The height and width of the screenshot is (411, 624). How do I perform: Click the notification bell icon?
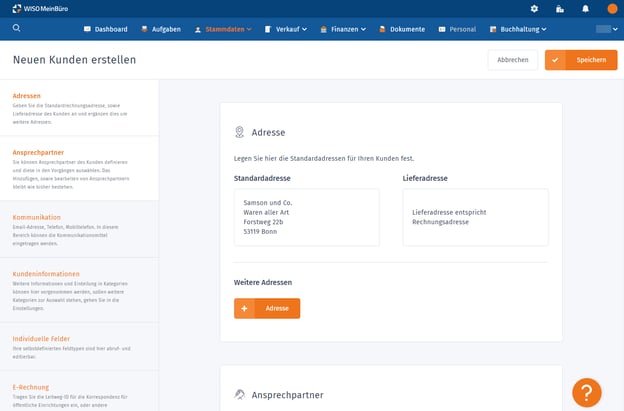pos(585,9)
